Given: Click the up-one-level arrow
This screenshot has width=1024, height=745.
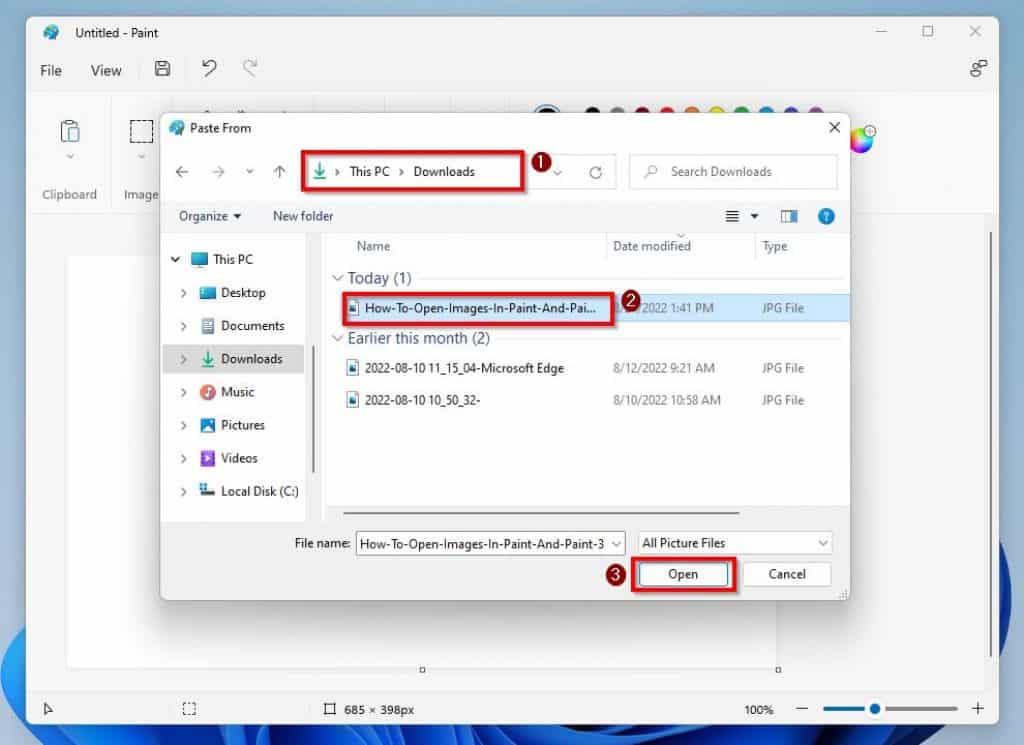Looking at the screenshot, I should point(280,172).
